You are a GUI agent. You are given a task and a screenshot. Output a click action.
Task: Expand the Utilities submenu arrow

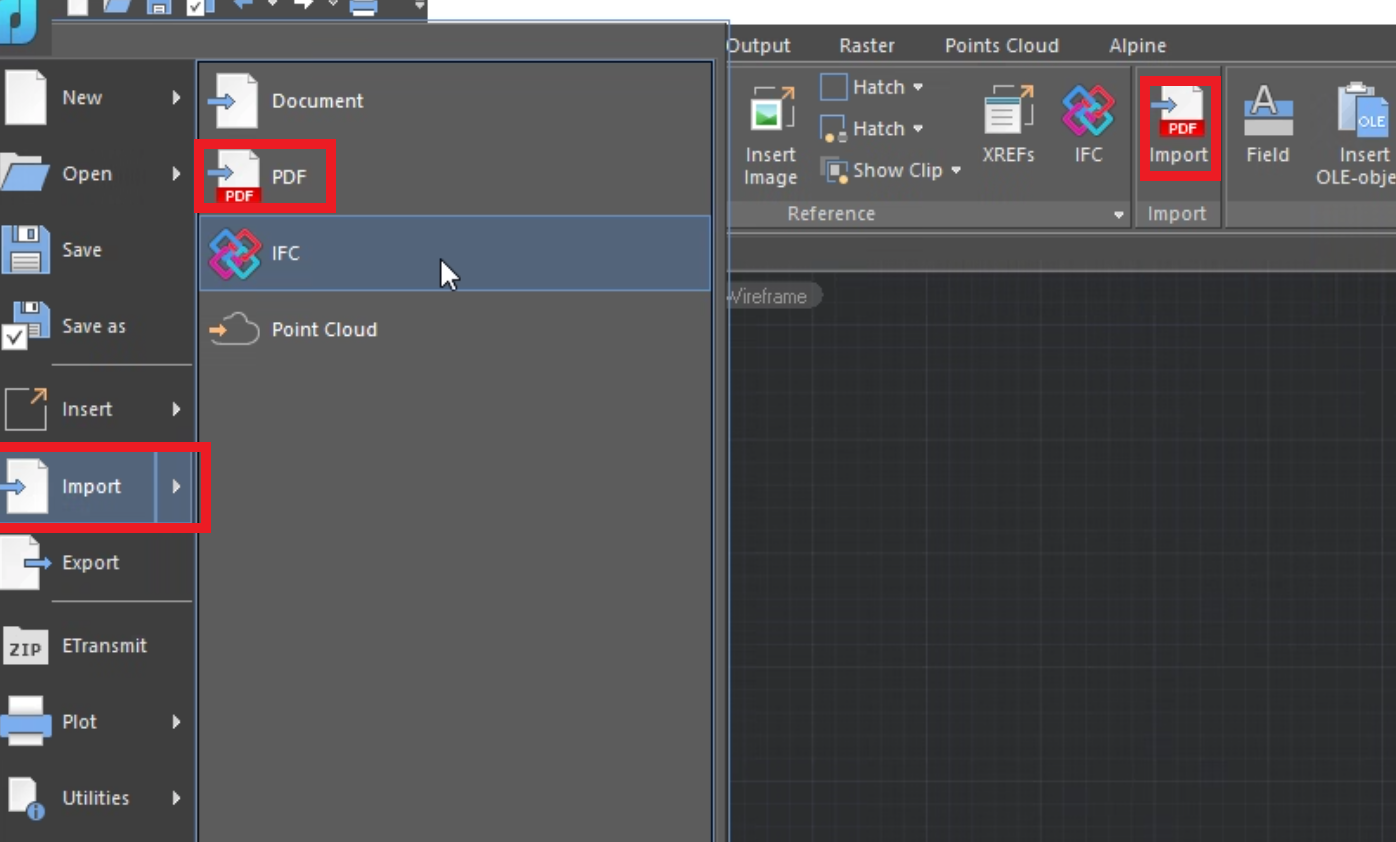176,798
